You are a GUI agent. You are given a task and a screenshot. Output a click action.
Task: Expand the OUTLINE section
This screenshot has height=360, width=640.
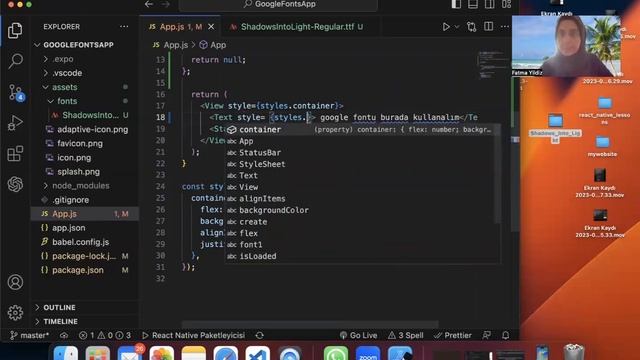(59, 307)
